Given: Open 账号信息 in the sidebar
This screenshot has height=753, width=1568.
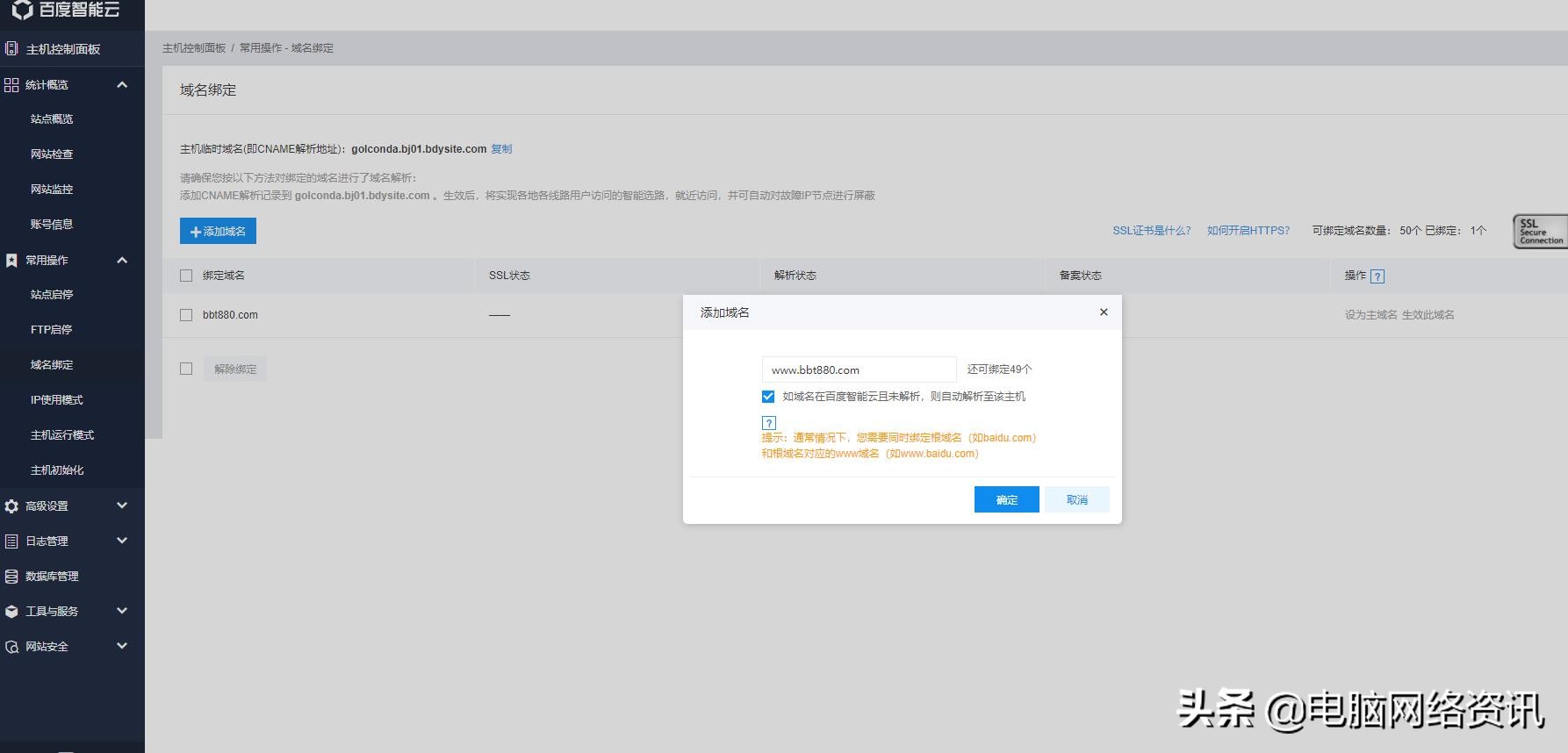Looking at the screenshot, I should 52,225.
